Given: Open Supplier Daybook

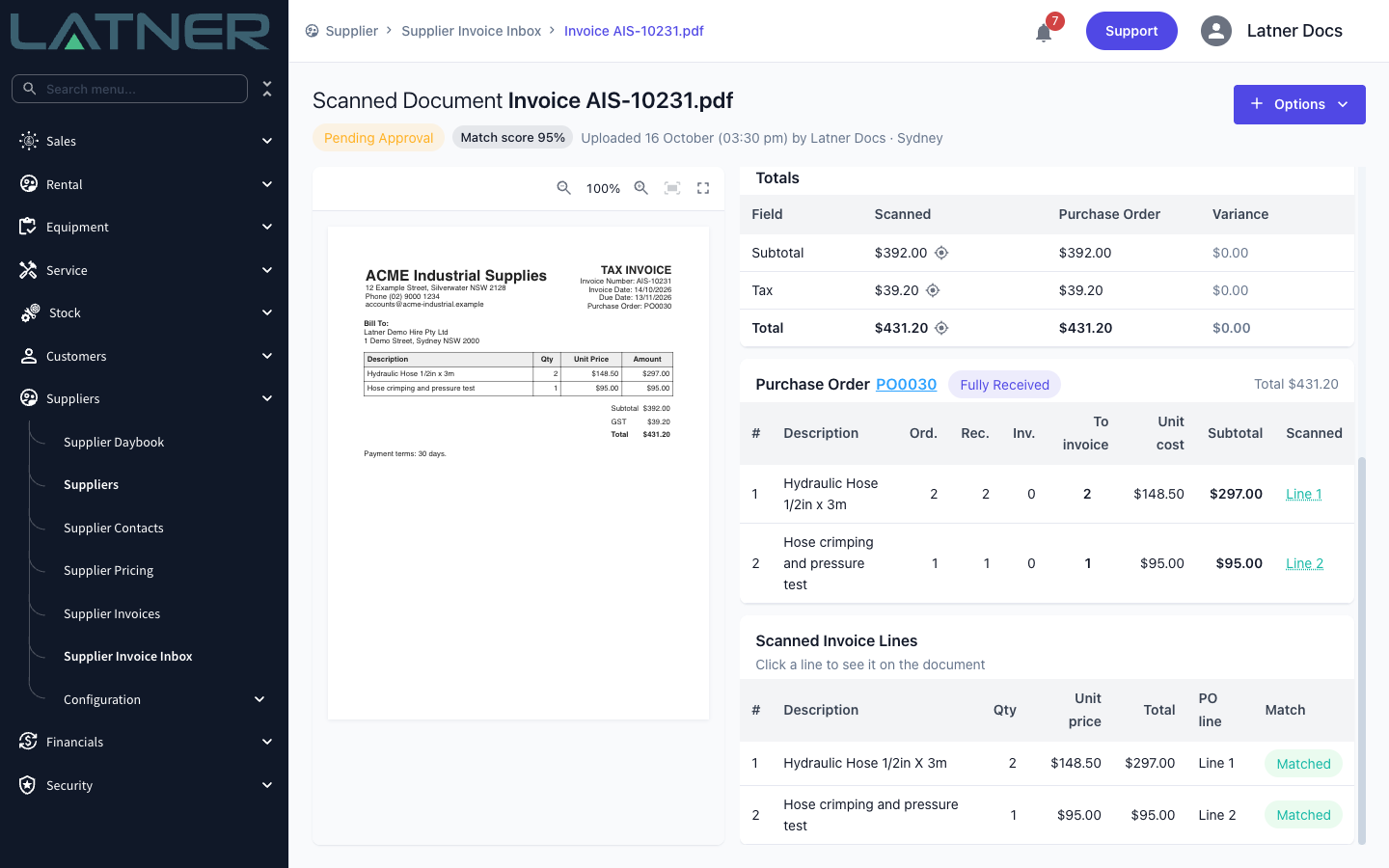Looking at the screenshot, I should coord(114,442).
